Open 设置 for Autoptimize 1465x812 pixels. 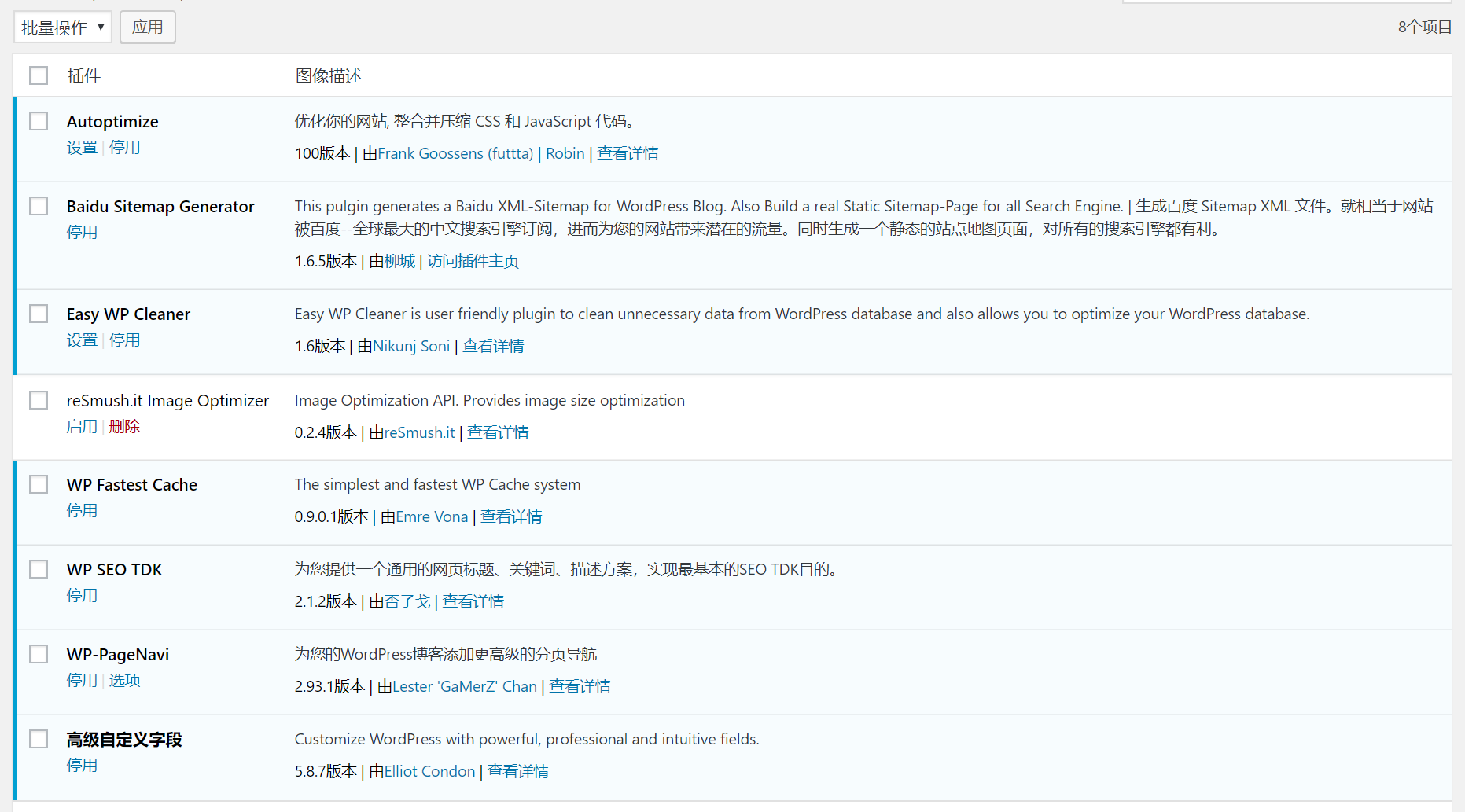(82, 148)
